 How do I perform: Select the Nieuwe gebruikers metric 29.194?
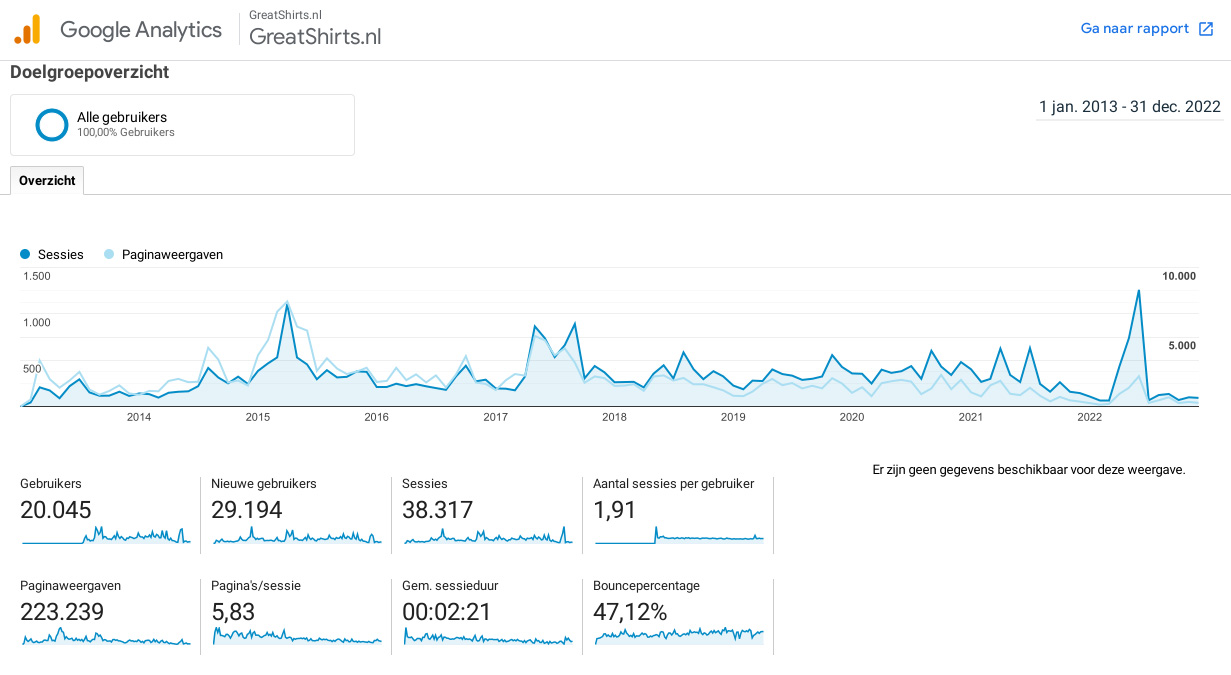click(x=247, y=510)
